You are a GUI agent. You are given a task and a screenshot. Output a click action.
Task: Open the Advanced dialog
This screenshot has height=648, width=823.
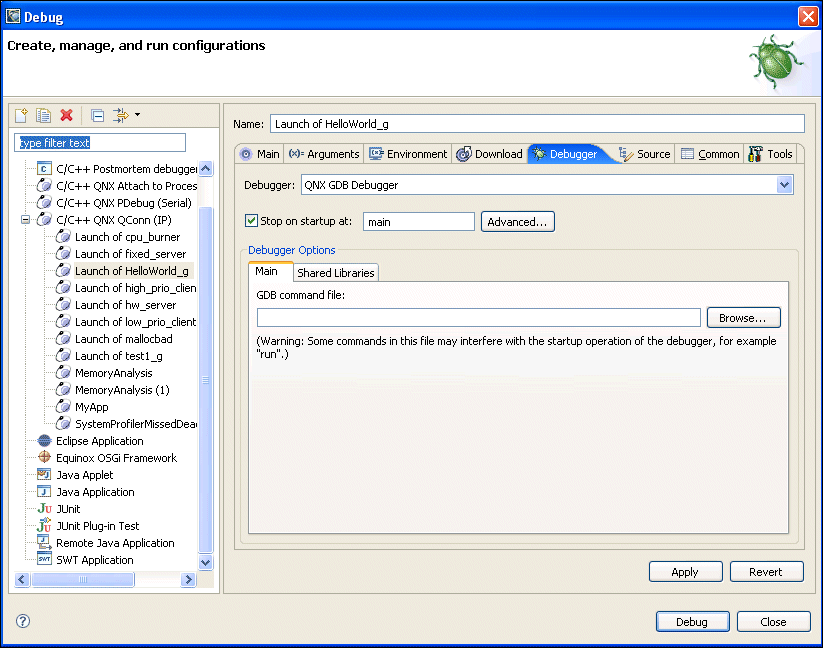point(517,221)
